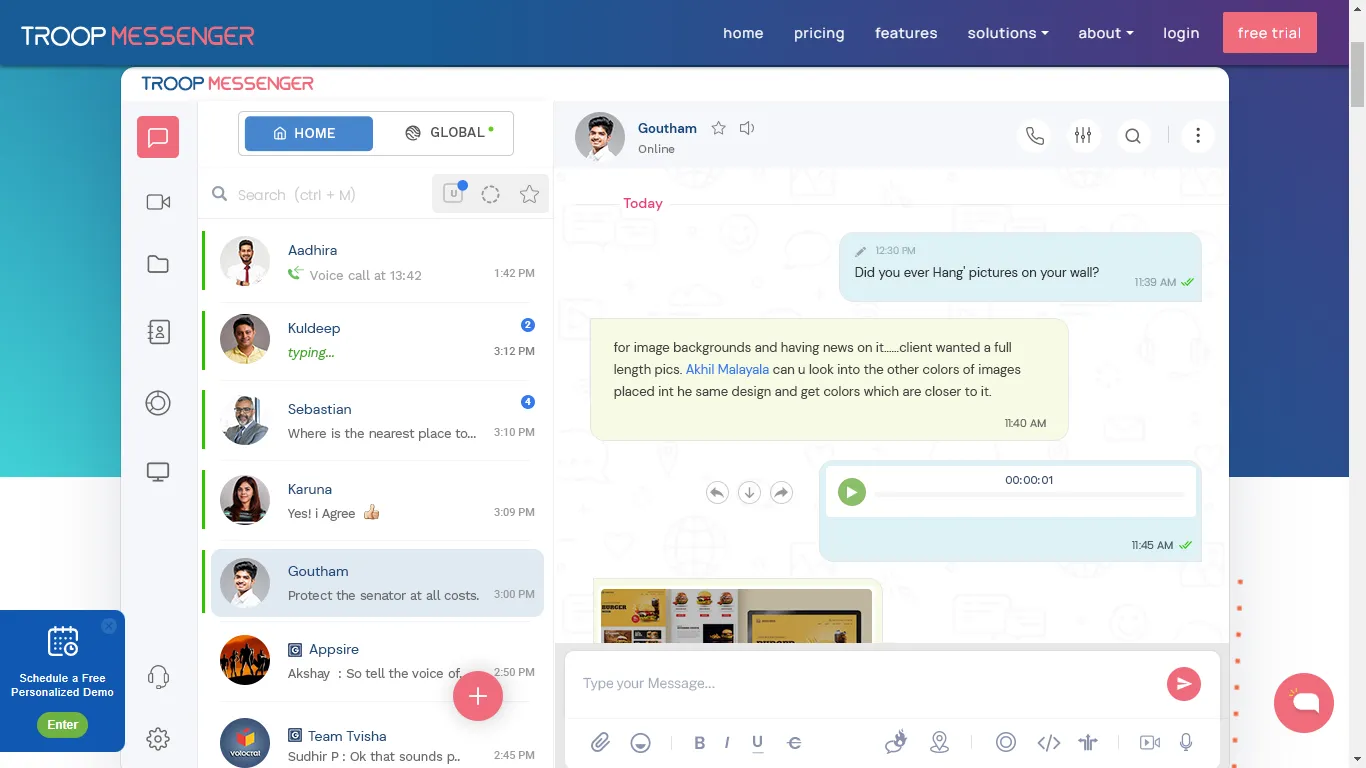Open video calls from the left sidebar
The width and height of the screenshot is (1366, 768).
158,202
